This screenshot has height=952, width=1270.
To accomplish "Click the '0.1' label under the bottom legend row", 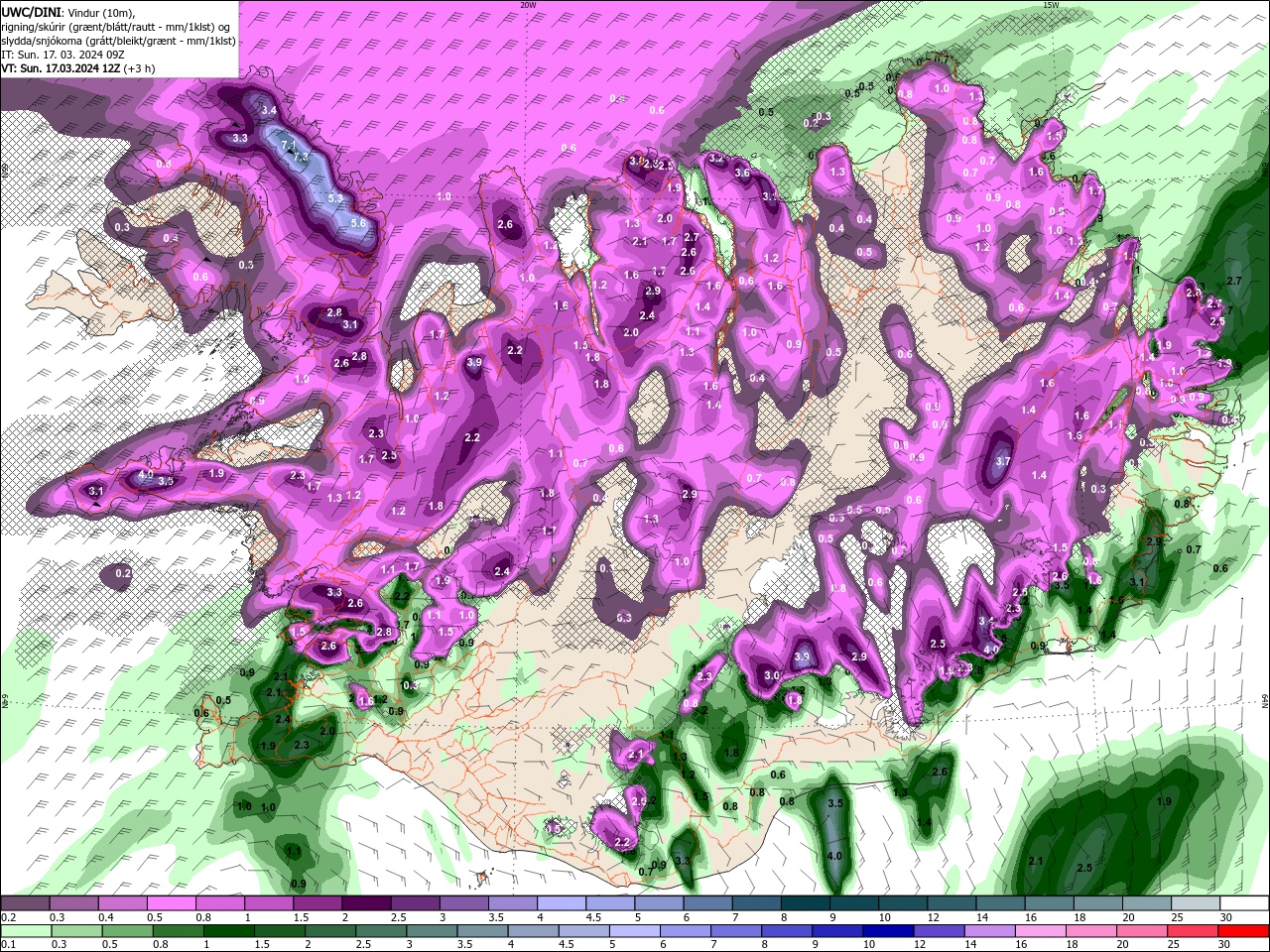I will coord(8,945).
